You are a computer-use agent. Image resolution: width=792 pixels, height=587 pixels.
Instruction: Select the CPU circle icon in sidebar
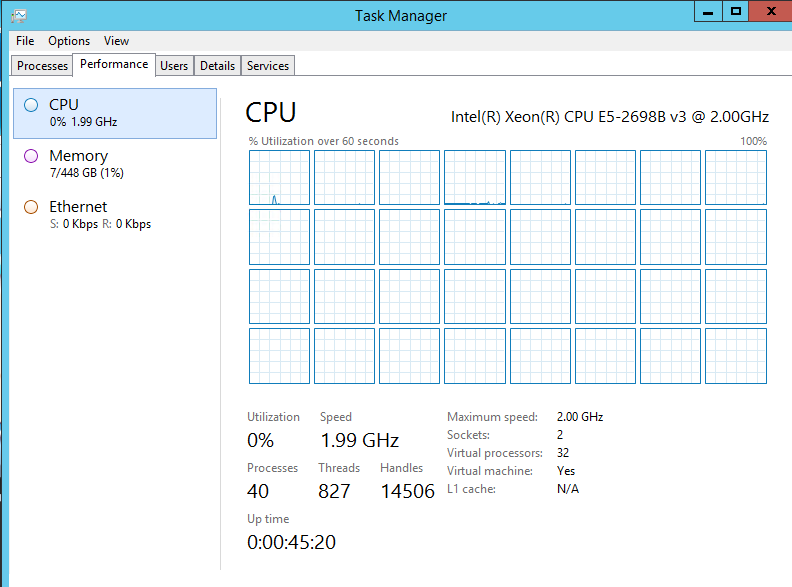pyautogui.click(x=30, y=104)
